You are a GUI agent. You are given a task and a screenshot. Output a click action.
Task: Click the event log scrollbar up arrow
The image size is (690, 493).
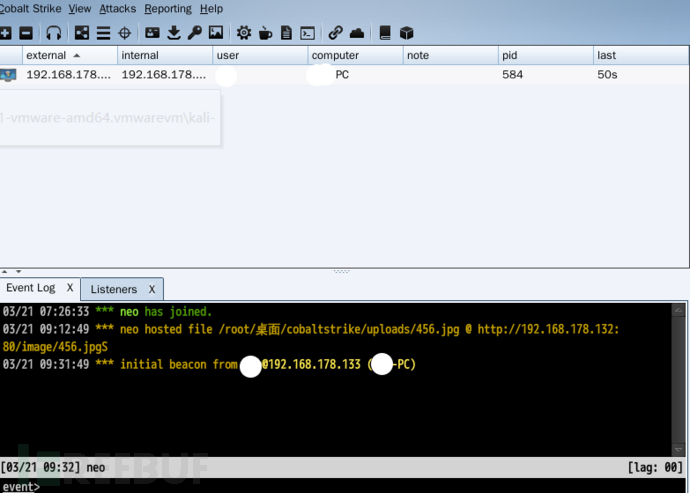coord(678,310)
